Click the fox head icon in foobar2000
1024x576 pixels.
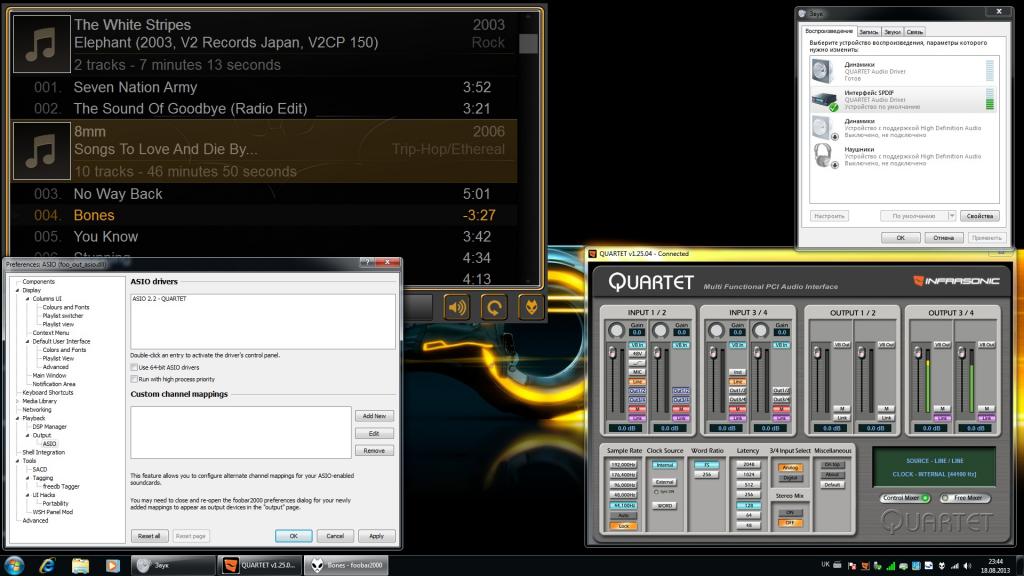[x=530, y=307]
